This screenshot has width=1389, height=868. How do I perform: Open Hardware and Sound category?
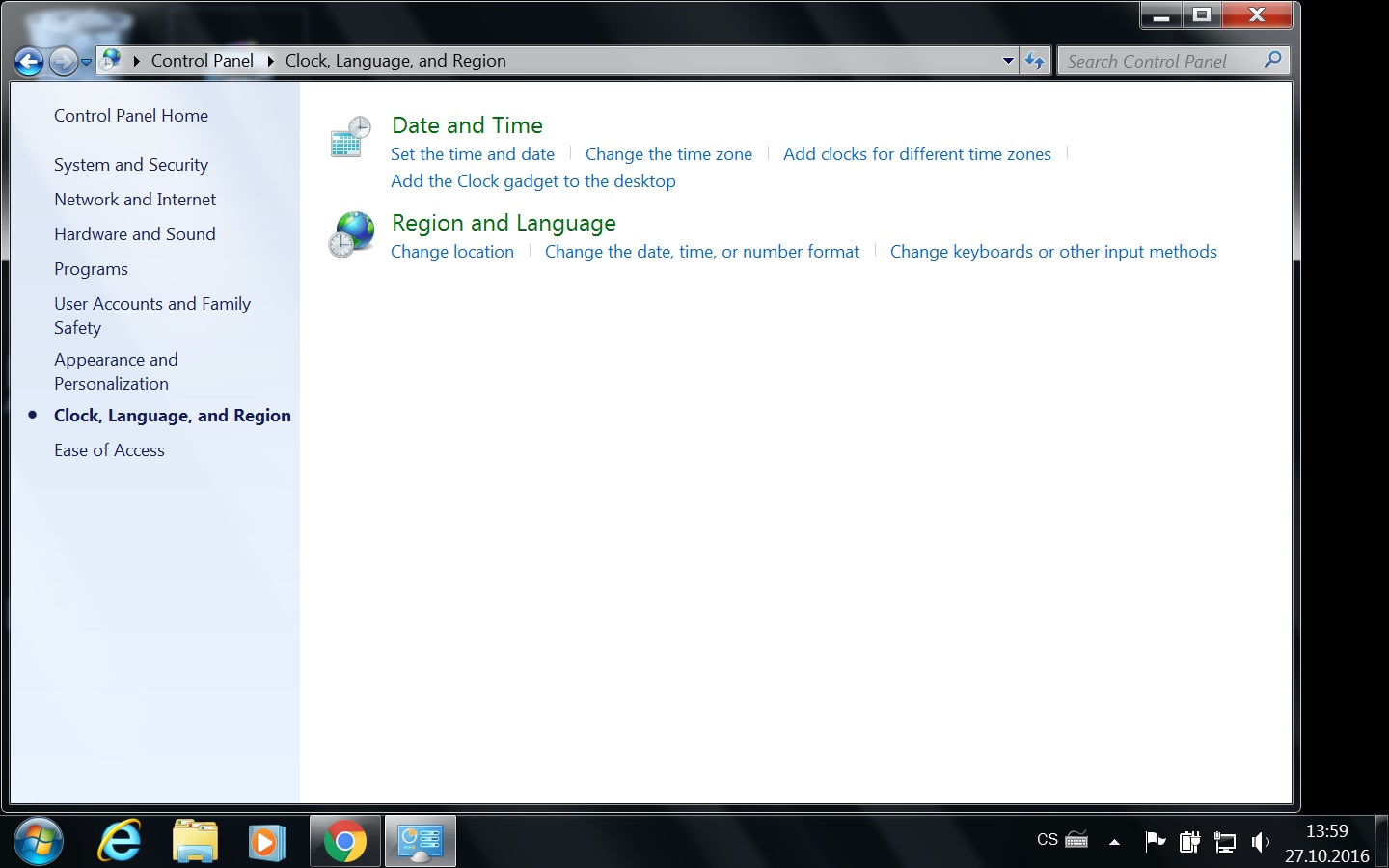tap(135, 234)
